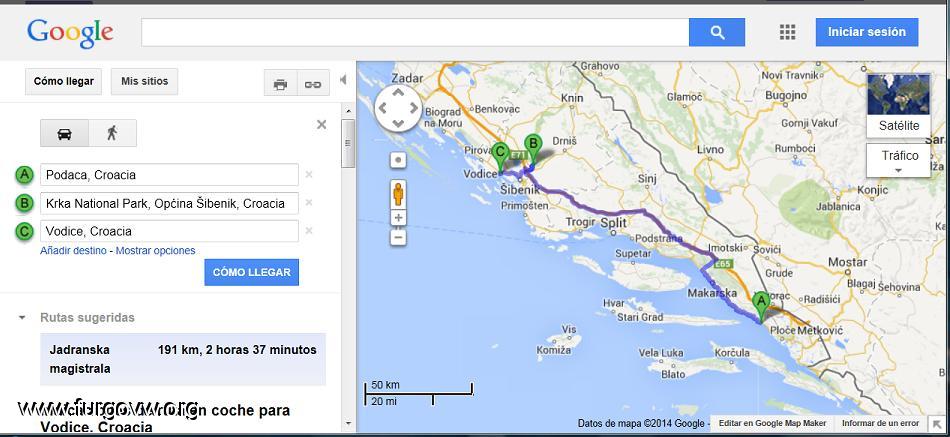This screenshot has height=437, width=950.
Task: Click the CÓMO LLEGAR blue button
Action: [x=251, y=272]
